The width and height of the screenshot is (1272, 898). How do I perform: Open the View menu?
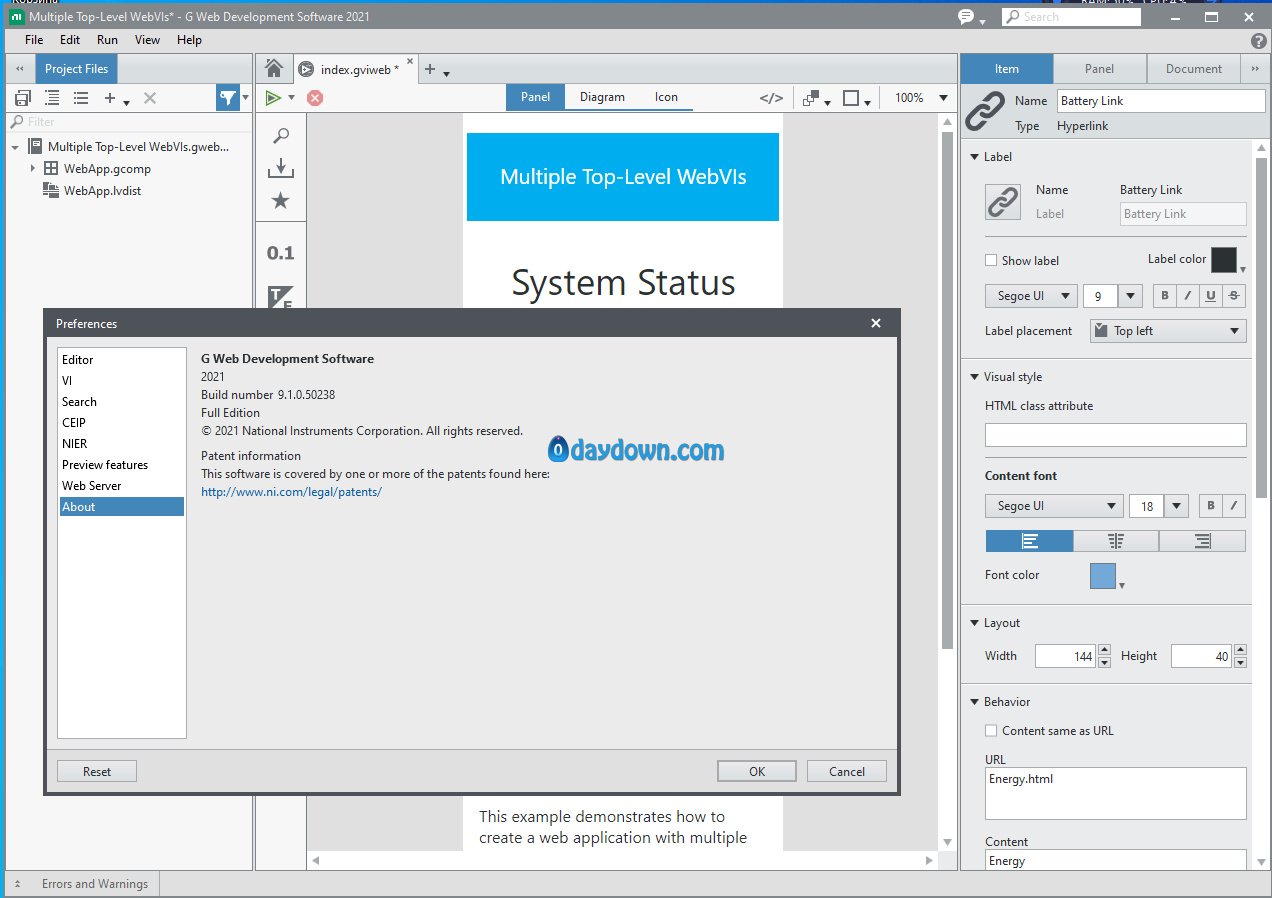[x=147, y=40]
